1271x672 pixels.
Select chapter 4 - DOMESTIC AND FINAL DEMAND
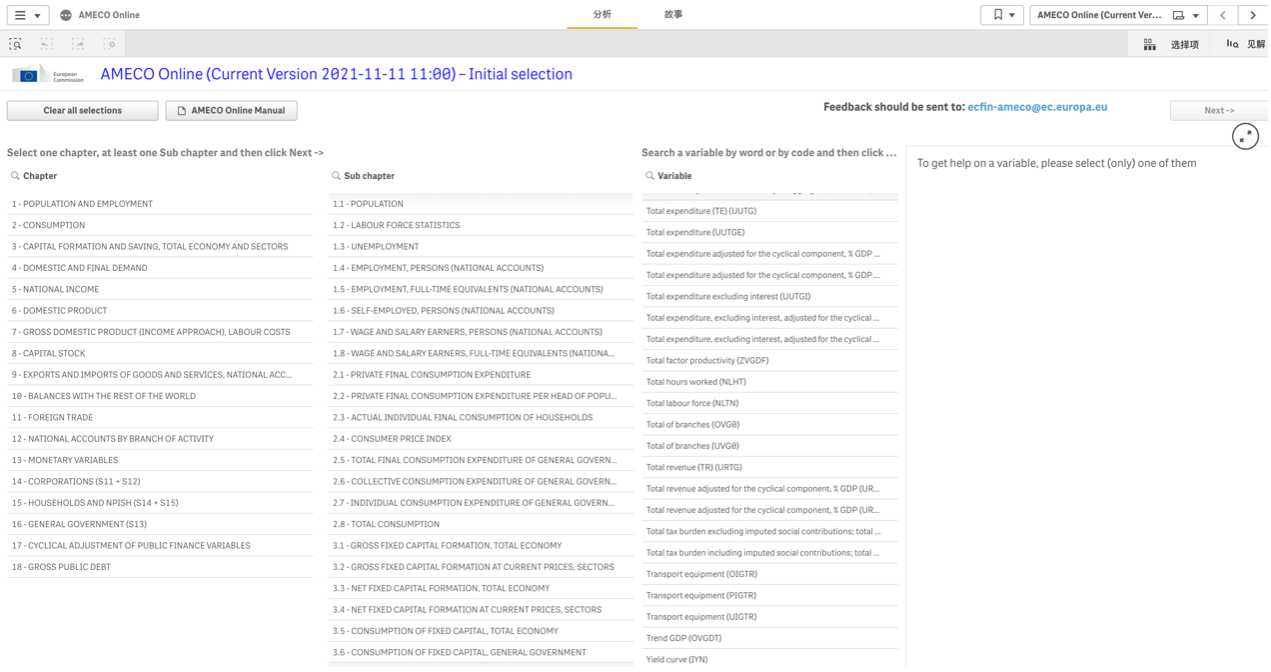tap(160, 268)
